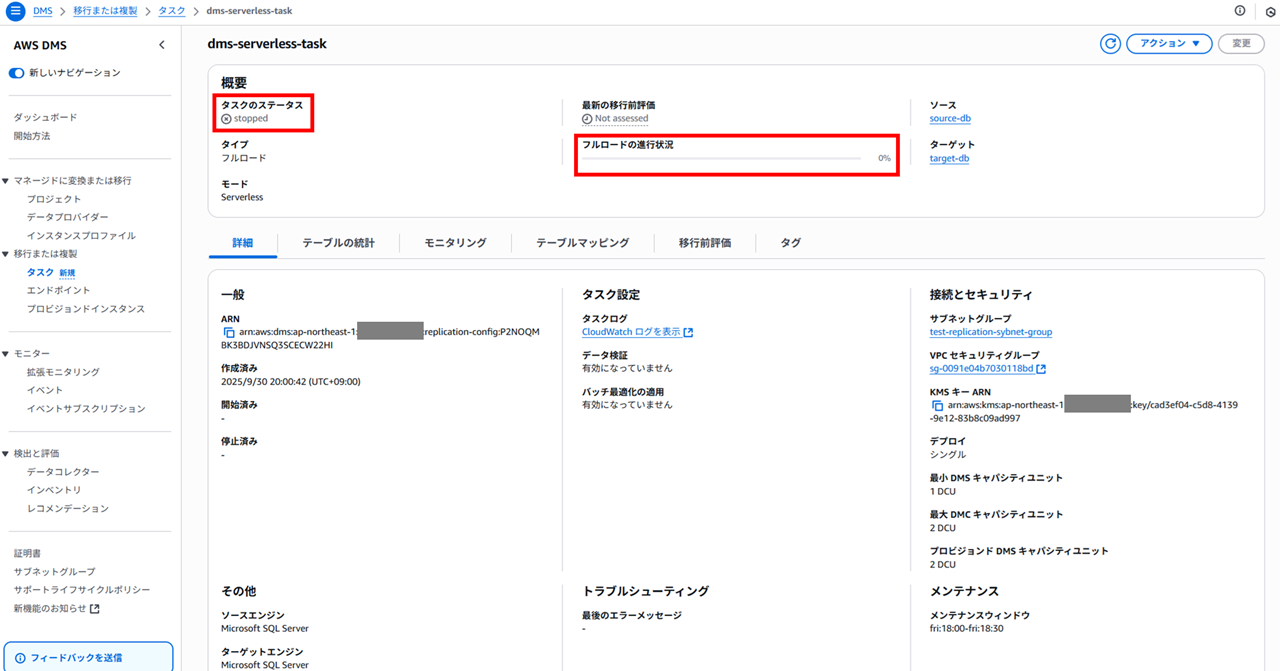Open イベントサブスクリプション in sidebar

(86, 408)
